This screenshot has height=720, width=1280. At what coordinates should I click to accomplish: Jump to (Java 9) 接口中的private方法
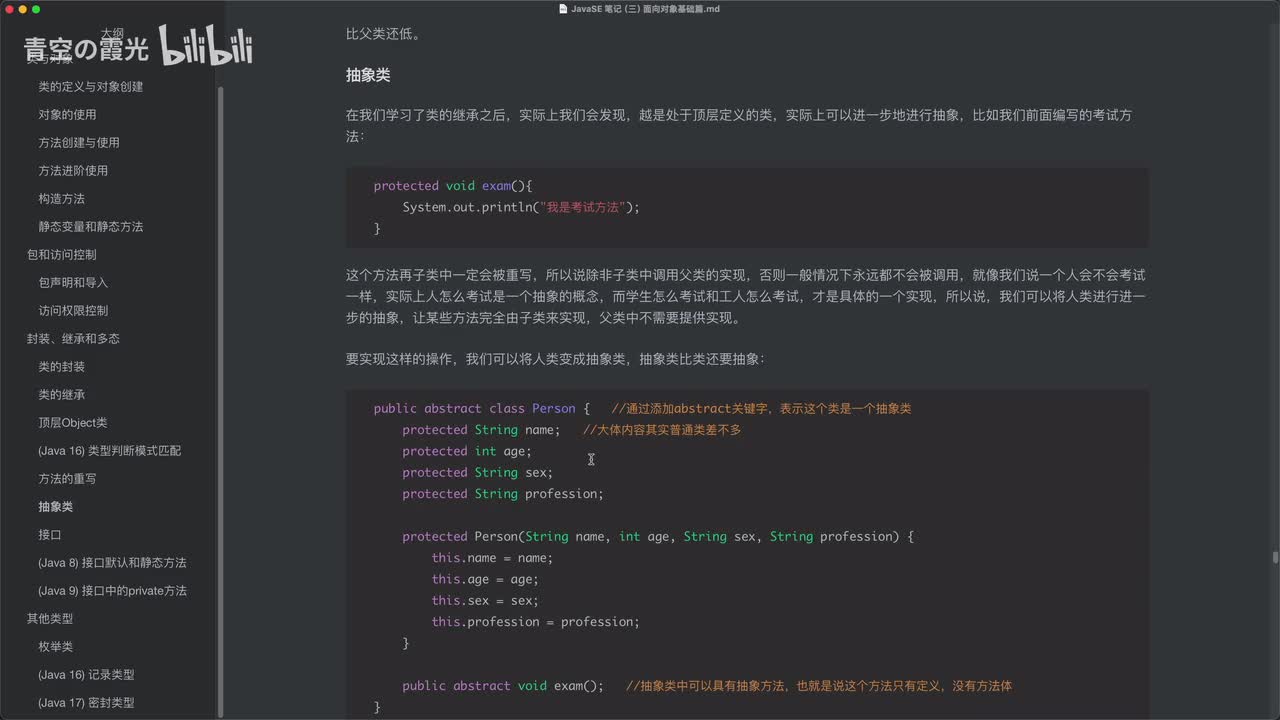(112, 591)
